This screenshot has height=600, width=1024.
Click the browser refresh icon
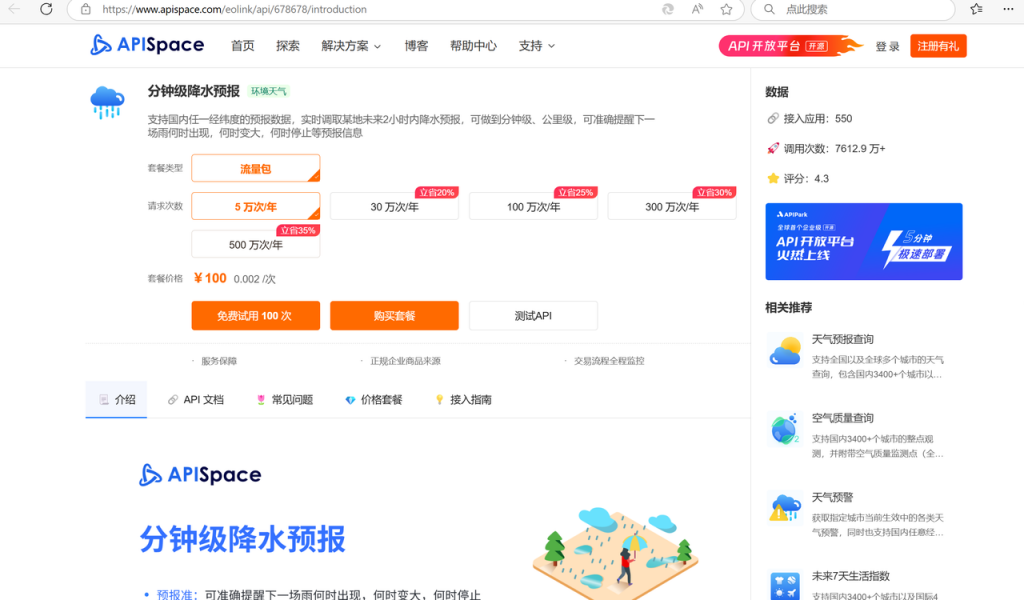(x=46, y=9)
